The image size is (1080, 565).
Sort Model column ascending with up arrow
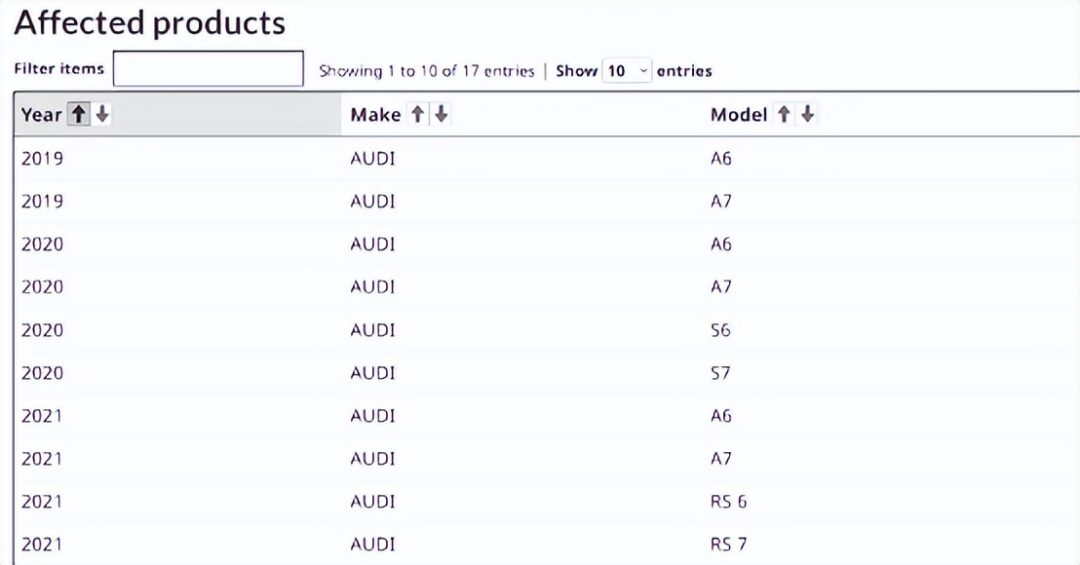pos(784,114)
